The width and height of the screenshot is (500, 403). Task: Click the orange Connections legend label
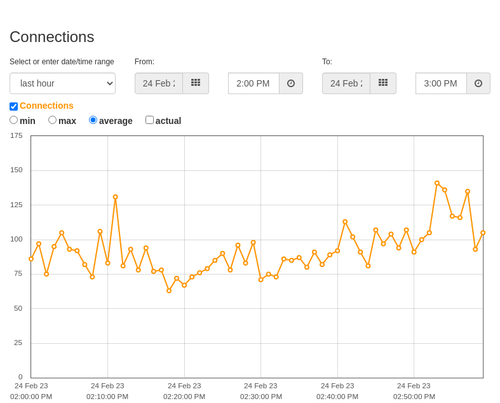coord(46,106)
